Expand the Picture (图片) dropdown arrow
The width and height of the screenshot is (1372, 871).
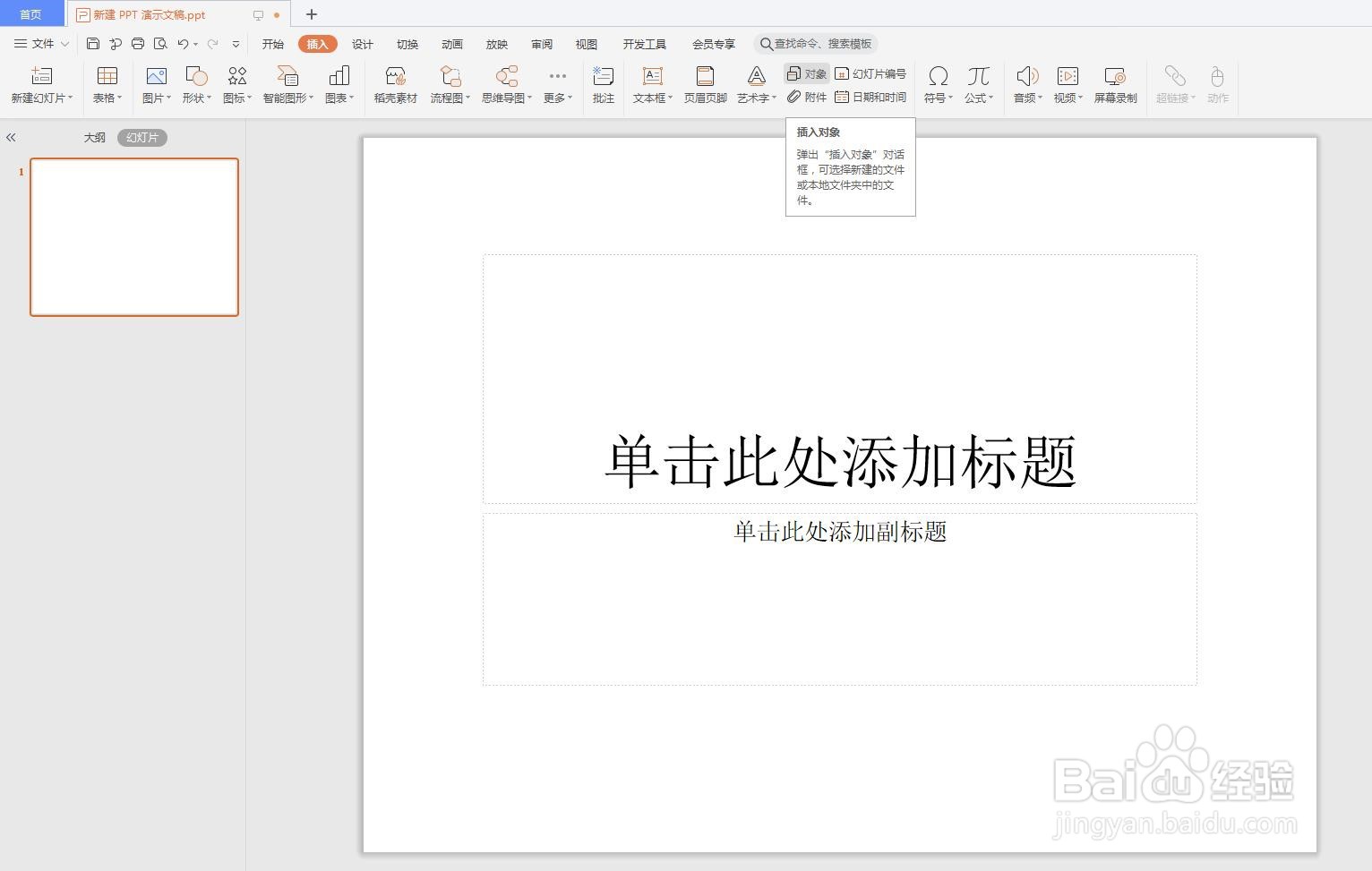click(168, 98)
